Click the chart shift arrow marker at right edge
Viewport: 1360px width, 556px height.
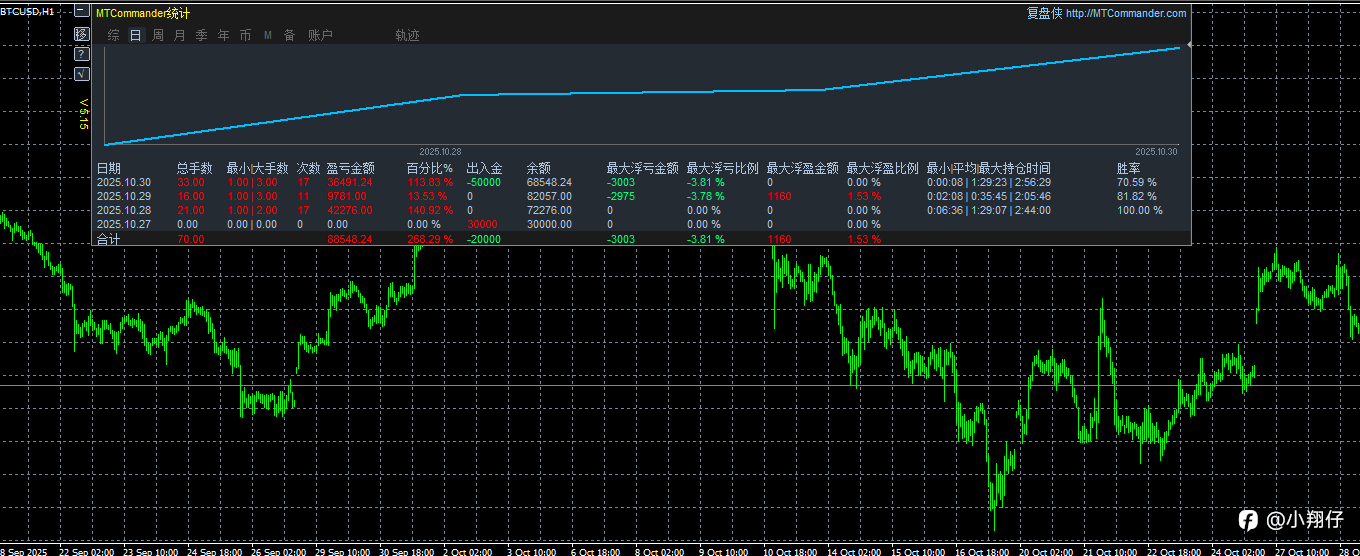click(x=1188, y=44)
